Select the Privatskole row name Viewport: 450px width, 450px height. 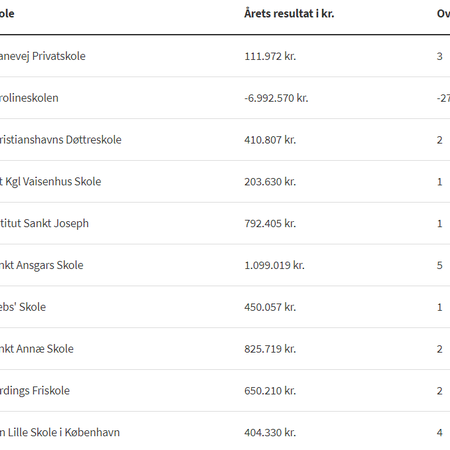[42, 56]
